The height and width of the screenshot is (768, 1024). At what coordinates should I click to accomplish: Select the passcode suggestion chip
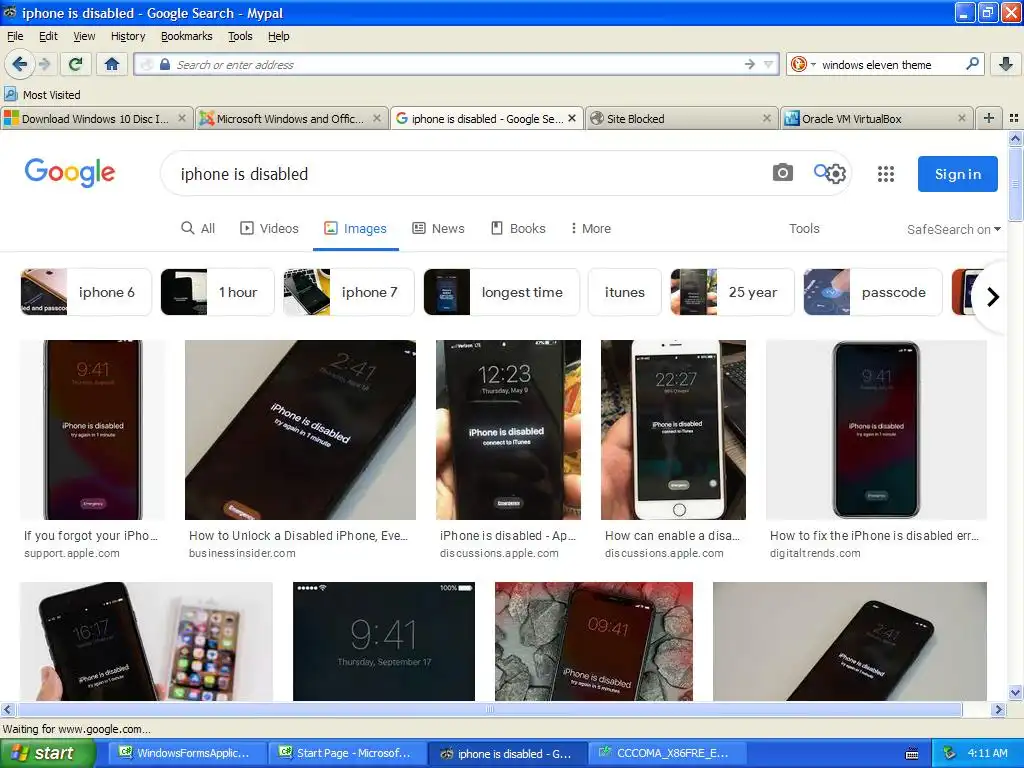click(872, 292)
